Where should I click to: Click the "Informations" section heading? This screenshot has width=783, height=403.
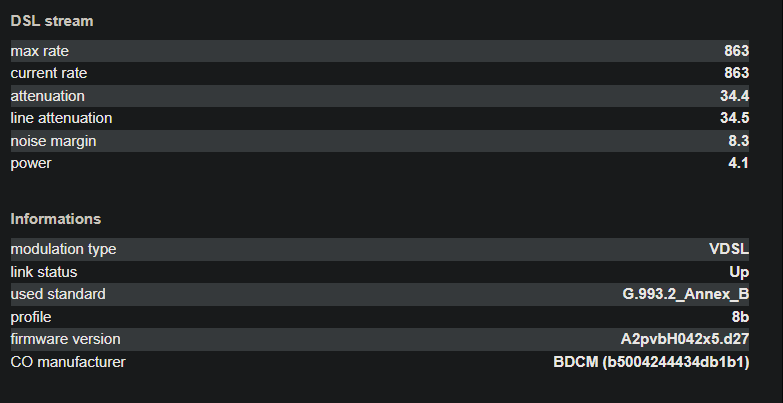(56, 219)
